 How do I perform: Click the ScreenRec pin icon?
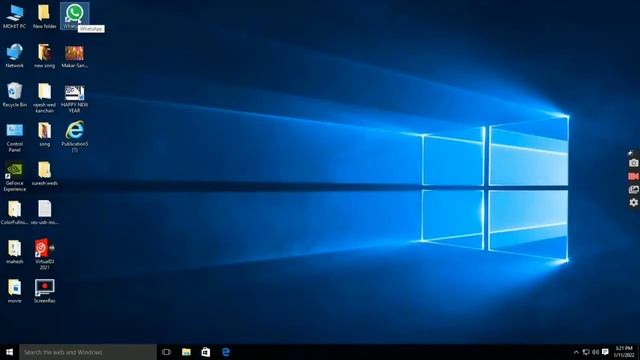pos(630,153)
